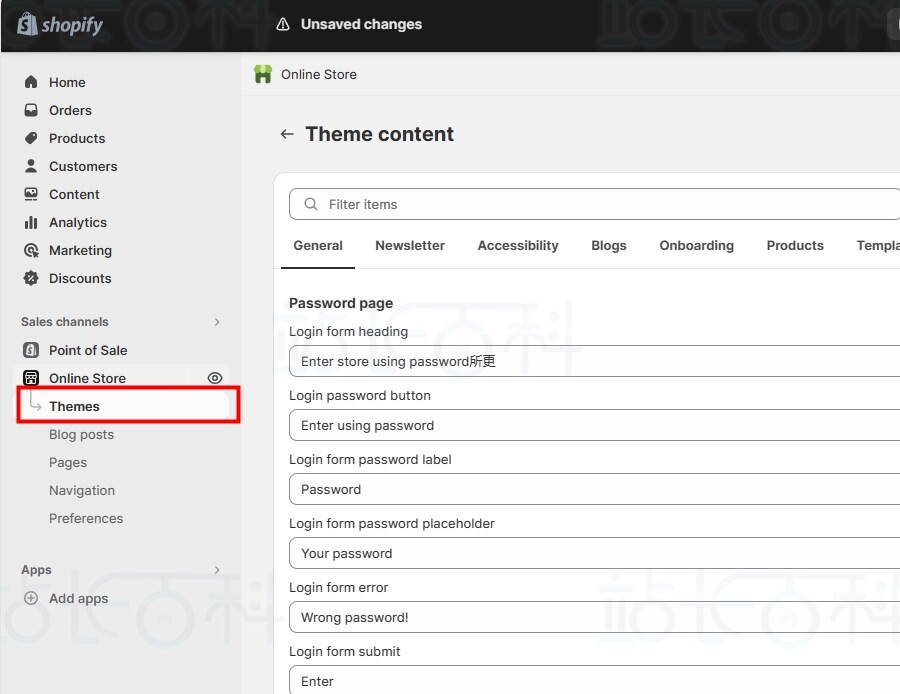The width and height of the screenshot is (900, 694).
Task: Open Preferences under Online Store
Action: tap(86, 518)
